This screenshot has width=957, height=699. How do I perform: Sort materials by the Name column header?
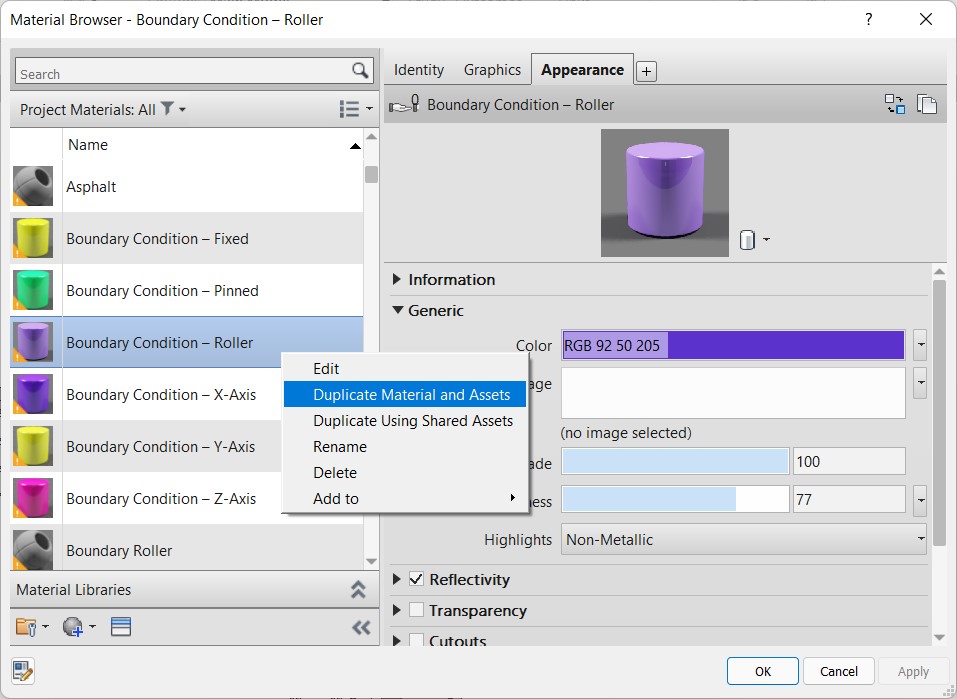[212, 145]
